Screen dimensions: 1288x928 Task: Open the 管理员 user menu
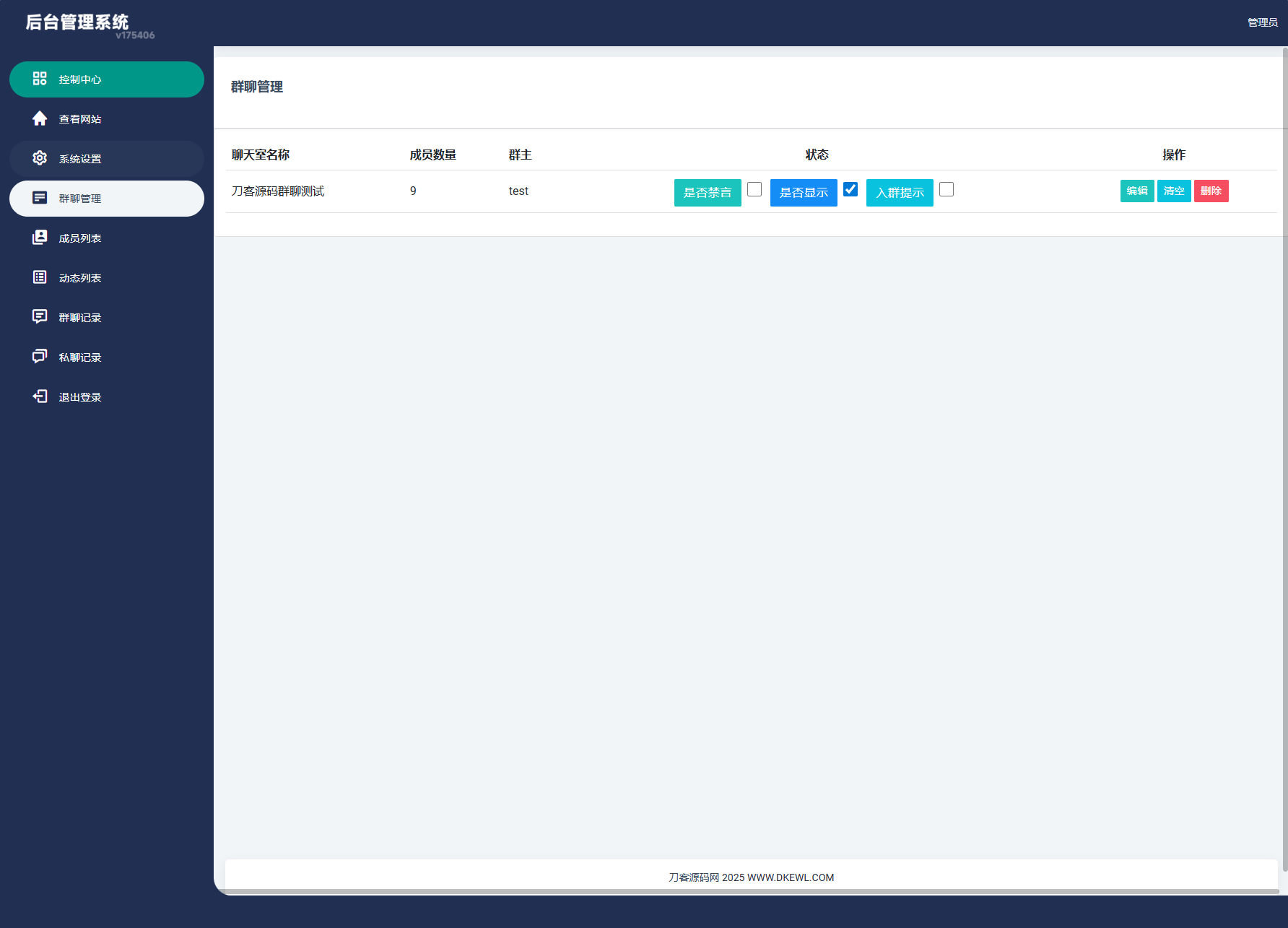point(1262,22)
